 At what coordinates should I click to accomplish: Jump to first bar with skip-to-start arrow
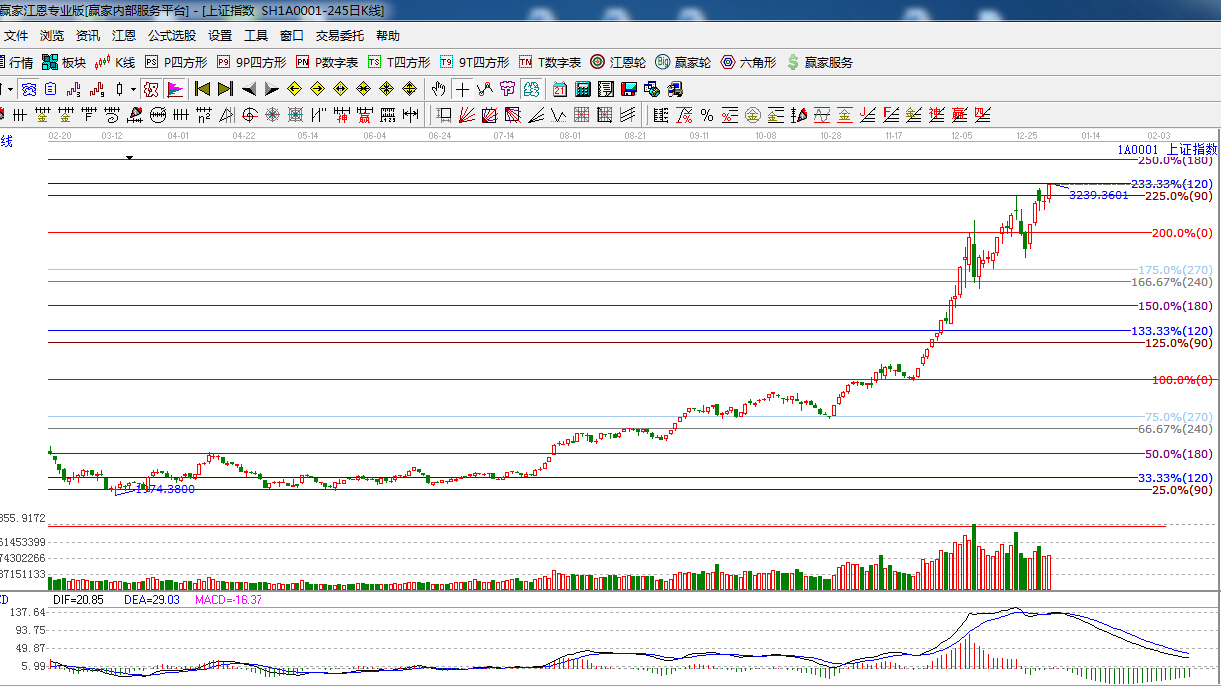(202, 89)
